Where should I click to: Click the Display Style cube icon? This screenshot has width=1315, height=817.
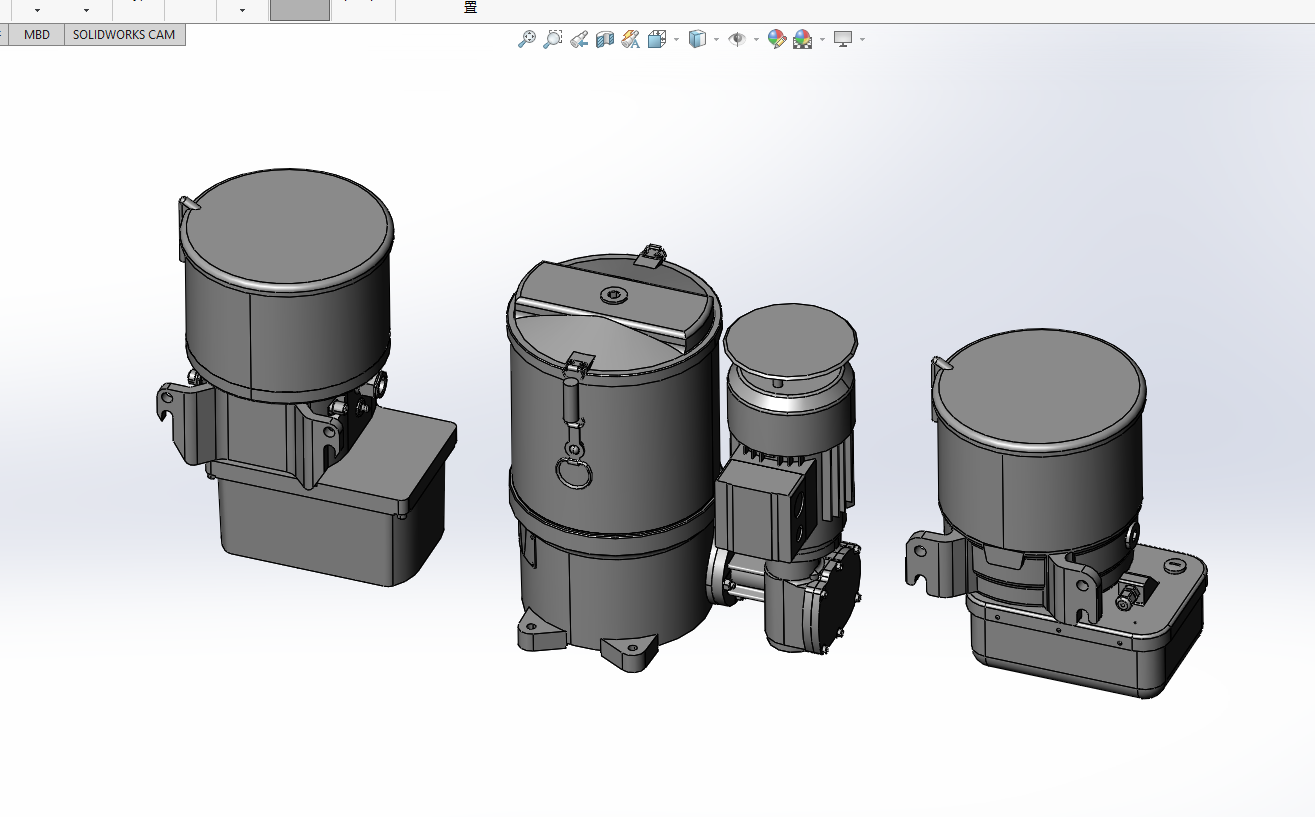click(697, 40)
